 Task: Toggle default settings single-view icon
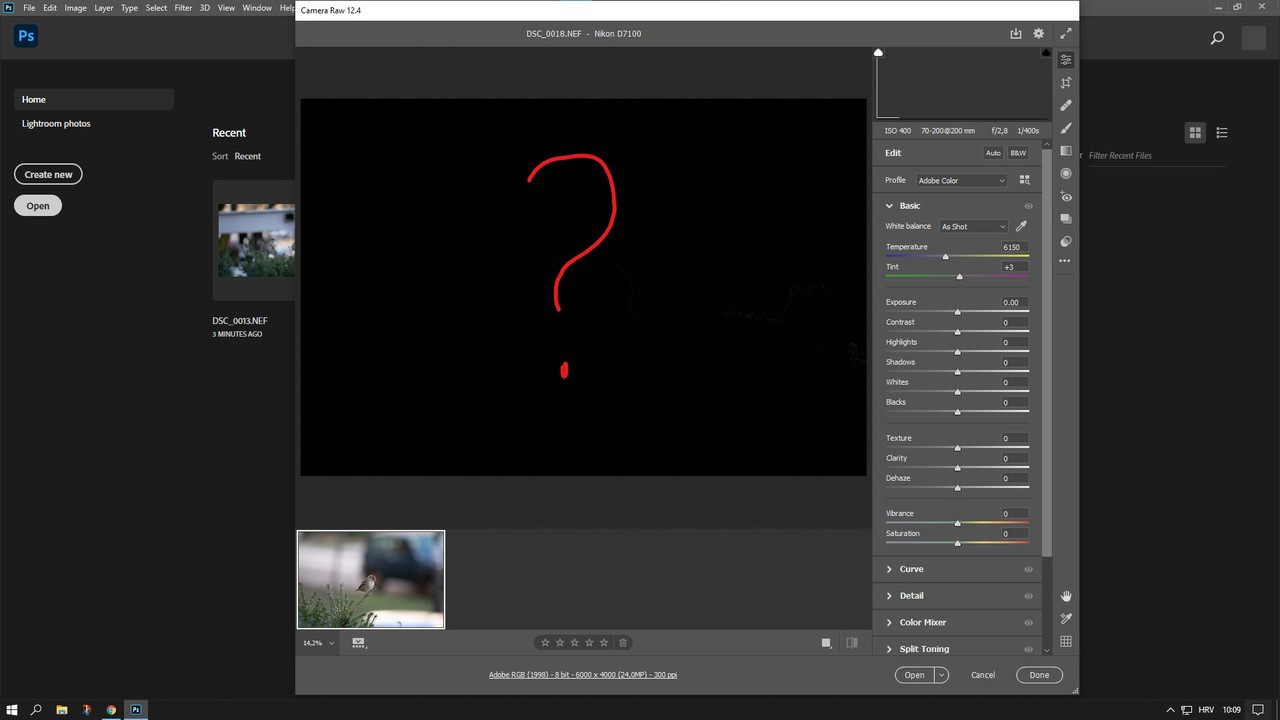coord(826,643)
